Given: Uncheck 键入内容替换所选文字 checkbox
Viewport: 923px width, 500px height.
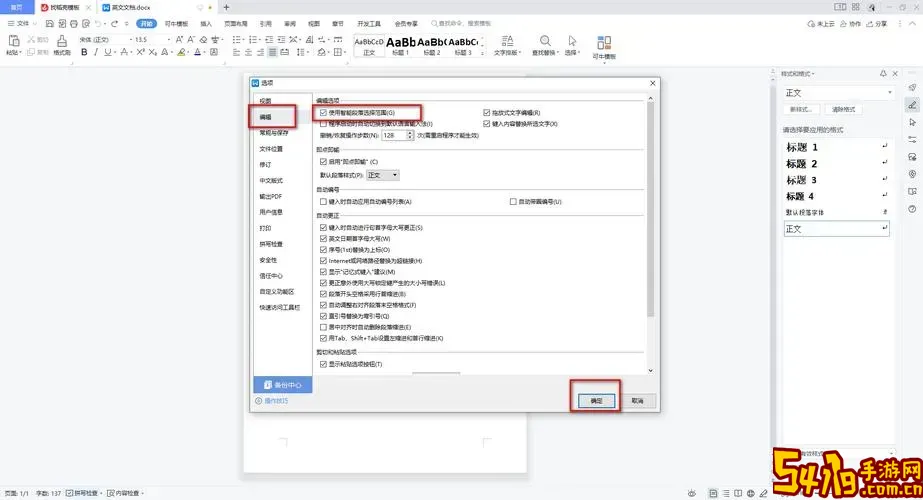Looking at the screenshot, I should (487, 124).
